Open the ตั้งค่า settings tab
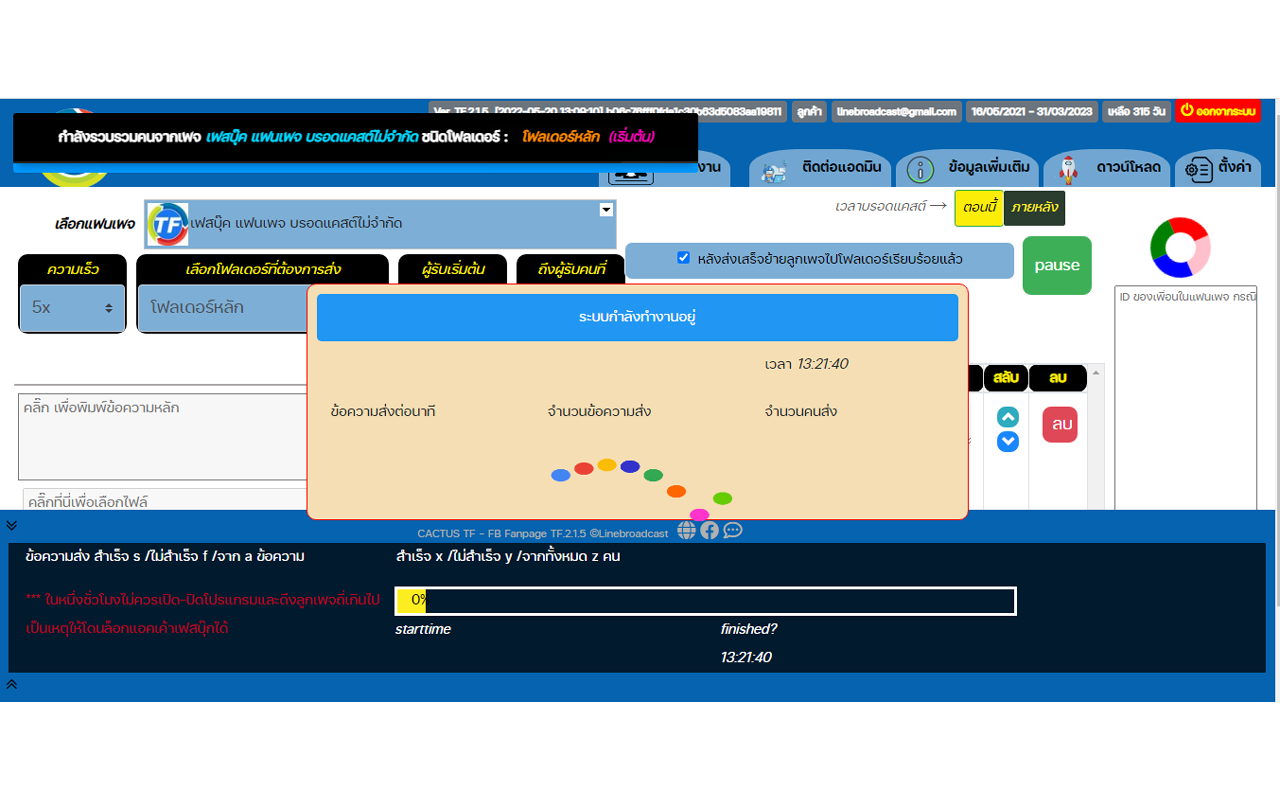The width and height of the screenshot is (1280, 800). pyautogui.click(x=1218, y=168)
